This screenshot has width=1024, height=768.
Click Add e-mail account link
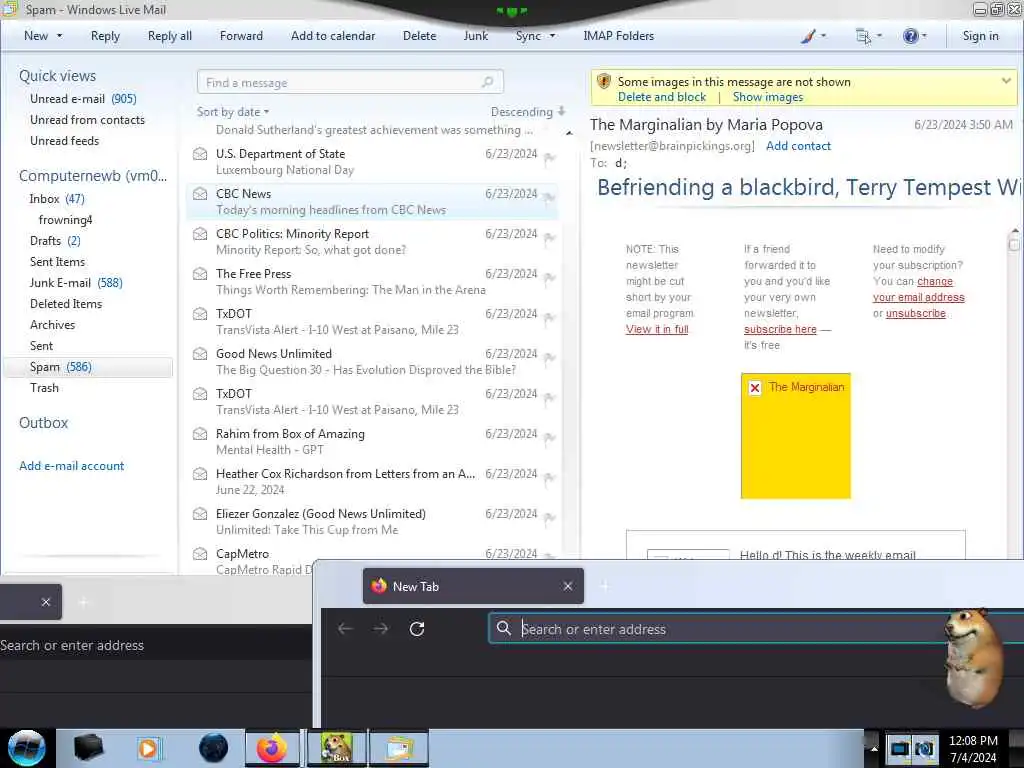[72, 466]
